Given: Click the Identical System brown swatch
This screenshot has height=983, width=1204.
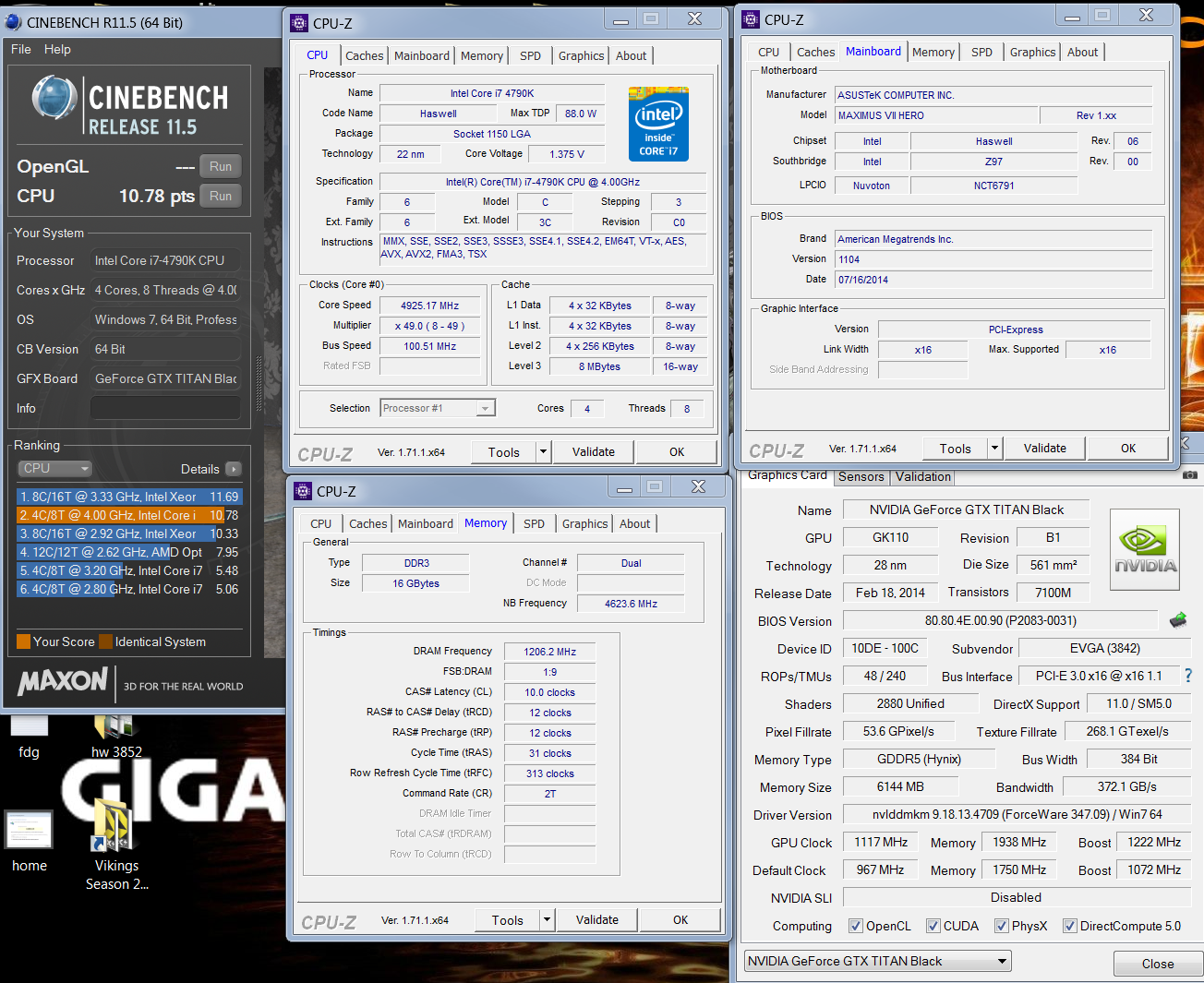Looking at the screenshot, I should (106, 641).
